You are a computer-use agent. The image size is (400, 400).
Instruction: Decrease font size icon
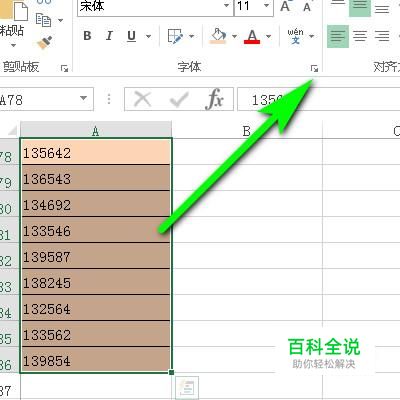point(307,6)
